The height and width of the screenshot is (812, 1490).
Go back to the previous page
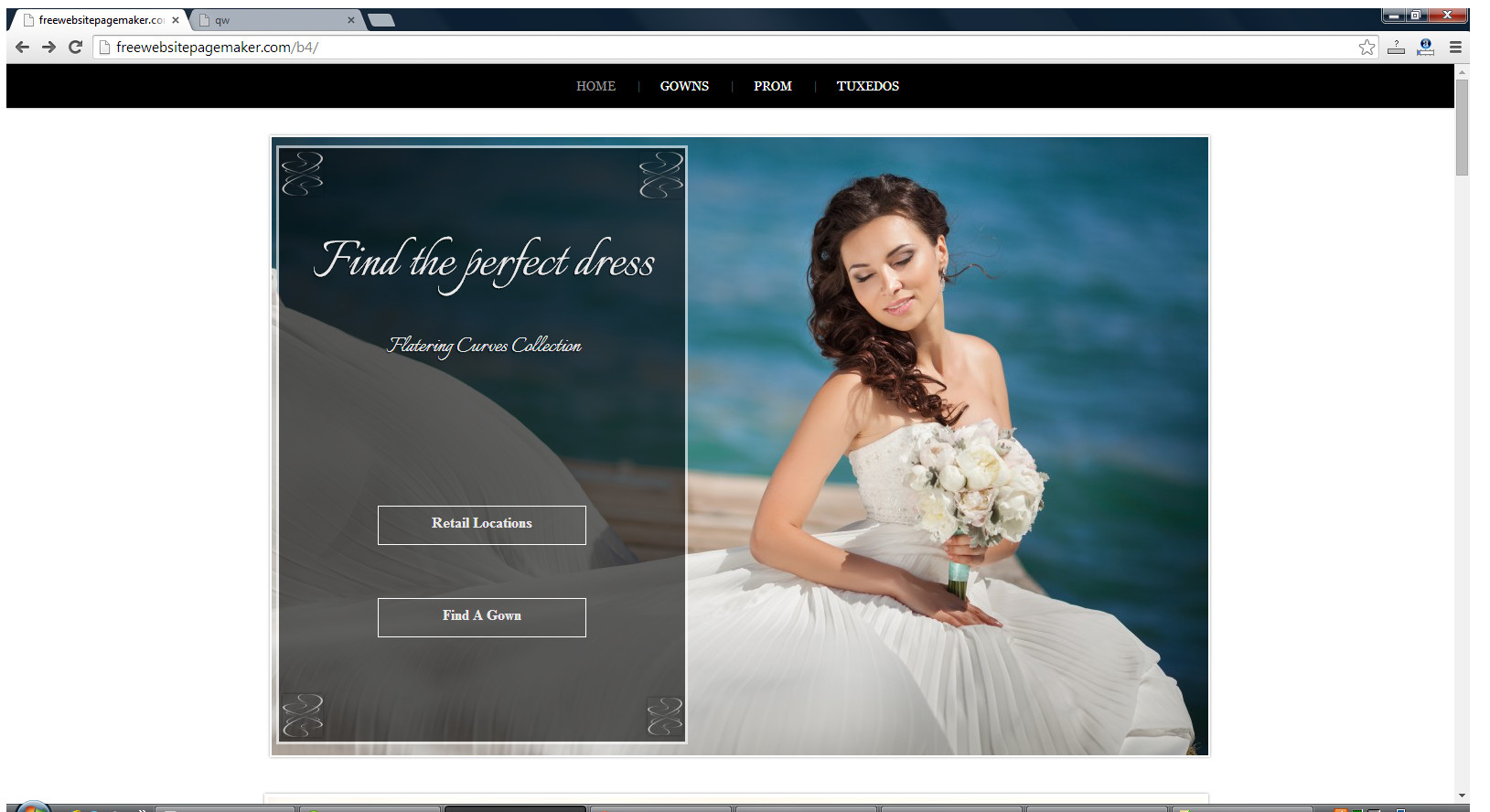pyautogui.click(x=22, y=47)
